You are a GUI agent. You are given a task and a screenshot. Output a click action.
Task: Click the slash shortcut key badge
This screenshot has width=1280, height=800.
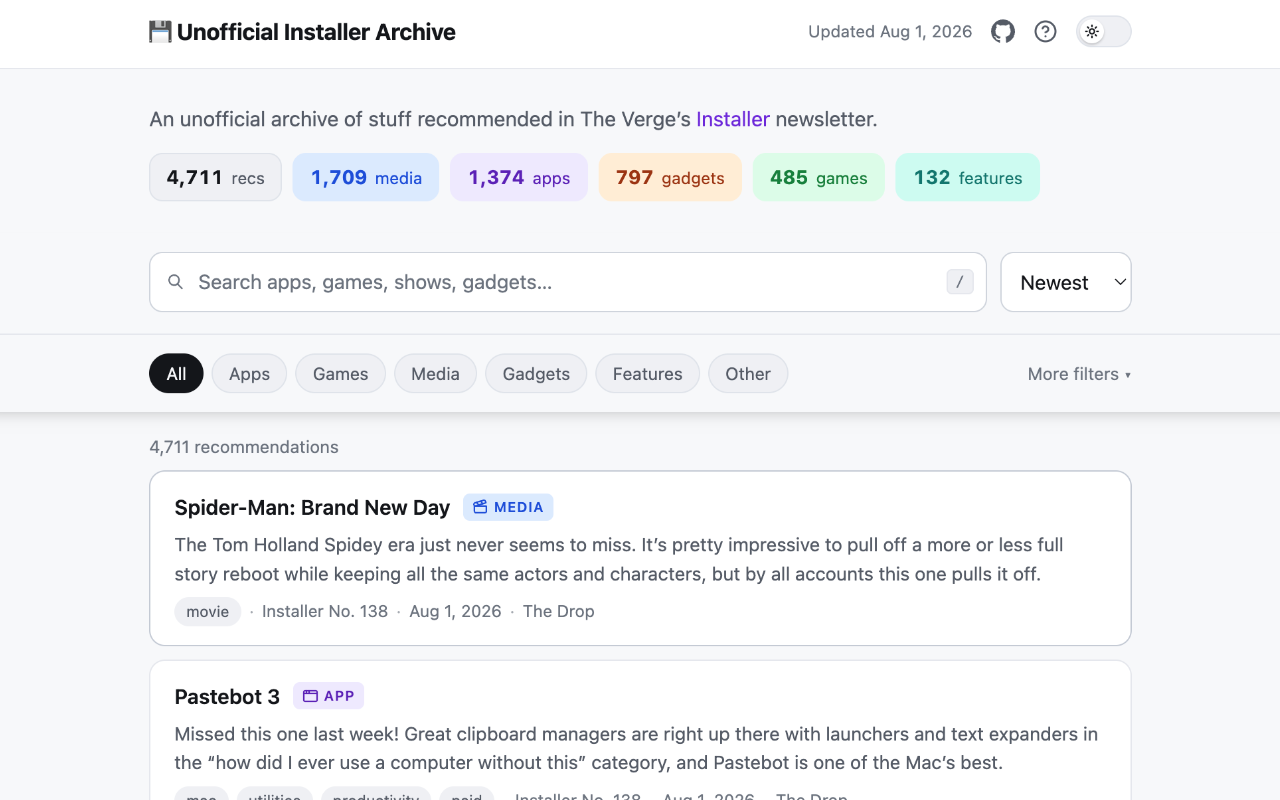[960, 282]
